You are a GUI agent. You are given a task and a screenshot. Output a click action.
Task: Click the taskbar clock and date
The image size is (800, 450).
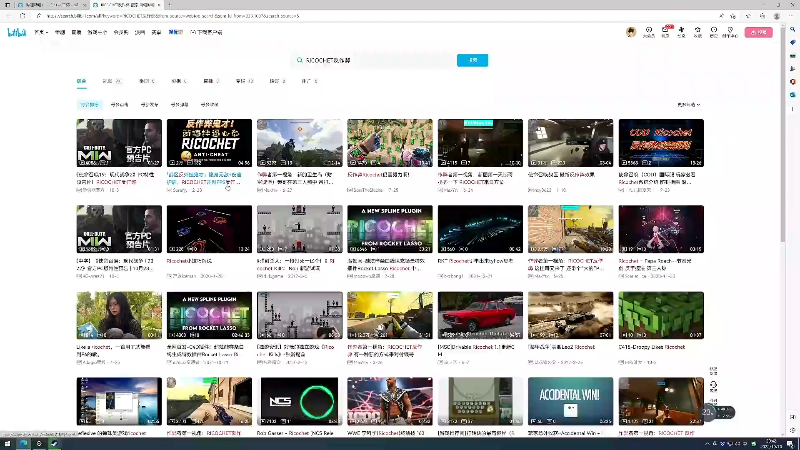771,444
